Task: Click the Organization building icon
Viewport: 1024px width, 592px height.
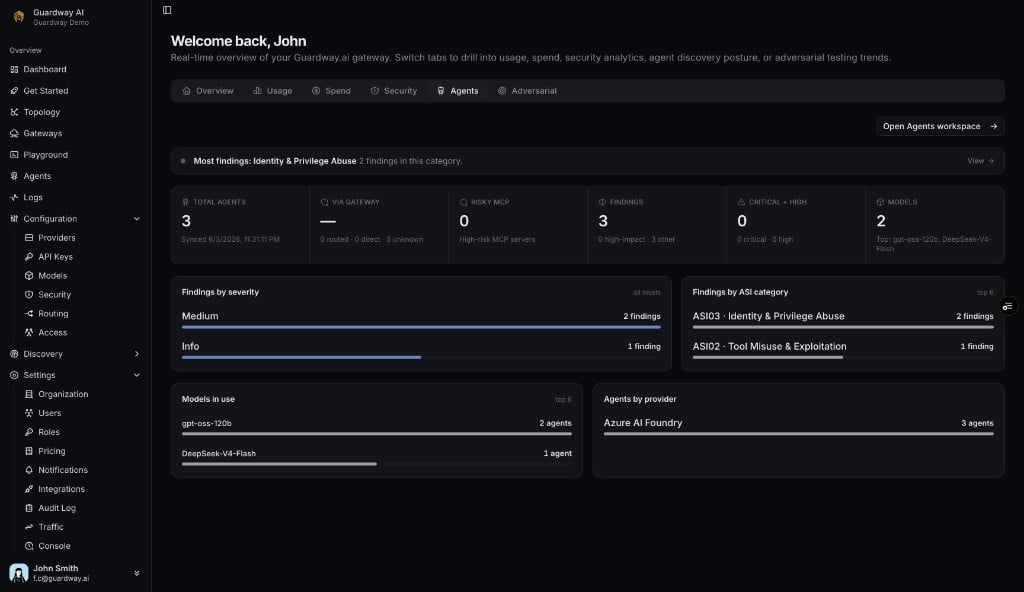Action: click(x=29, y=394)
